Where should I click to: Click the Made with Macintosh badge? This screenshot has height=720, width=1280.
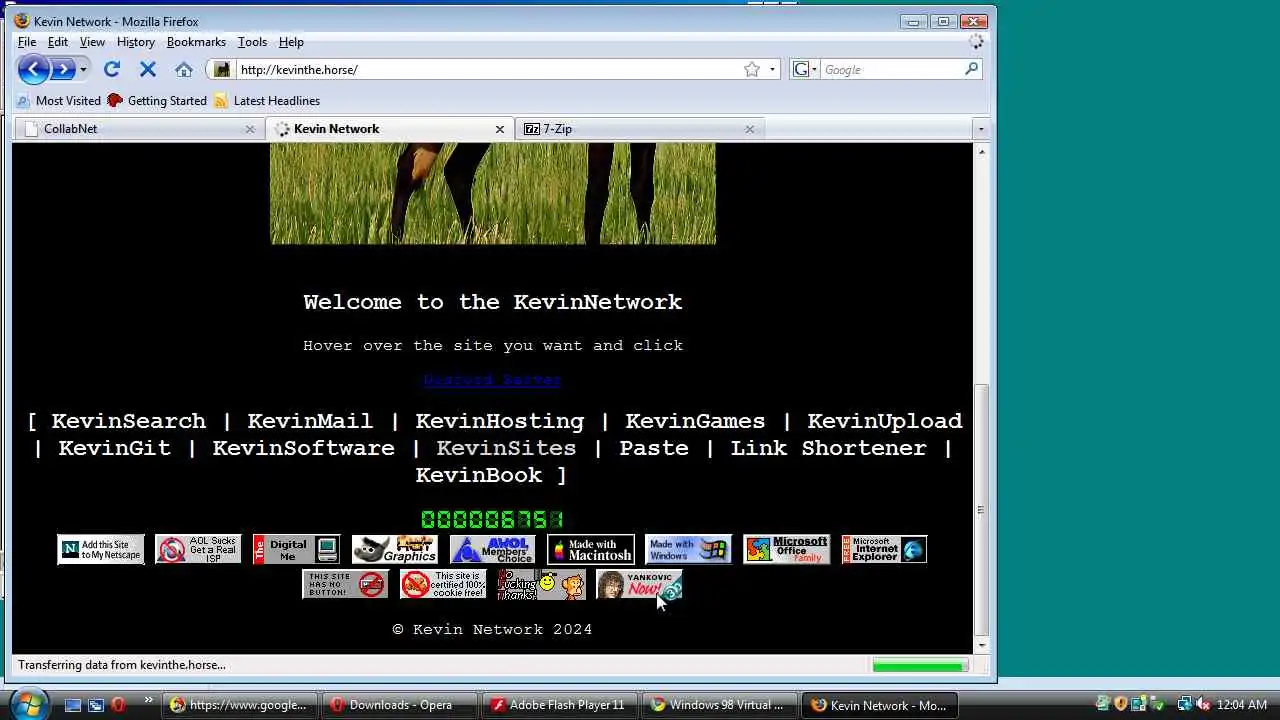[591, 550]
